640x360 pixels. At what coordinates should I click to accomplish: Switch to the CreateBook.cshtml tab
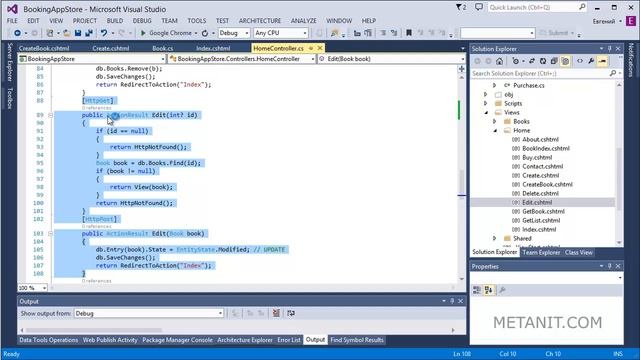(x=44, y=48)
